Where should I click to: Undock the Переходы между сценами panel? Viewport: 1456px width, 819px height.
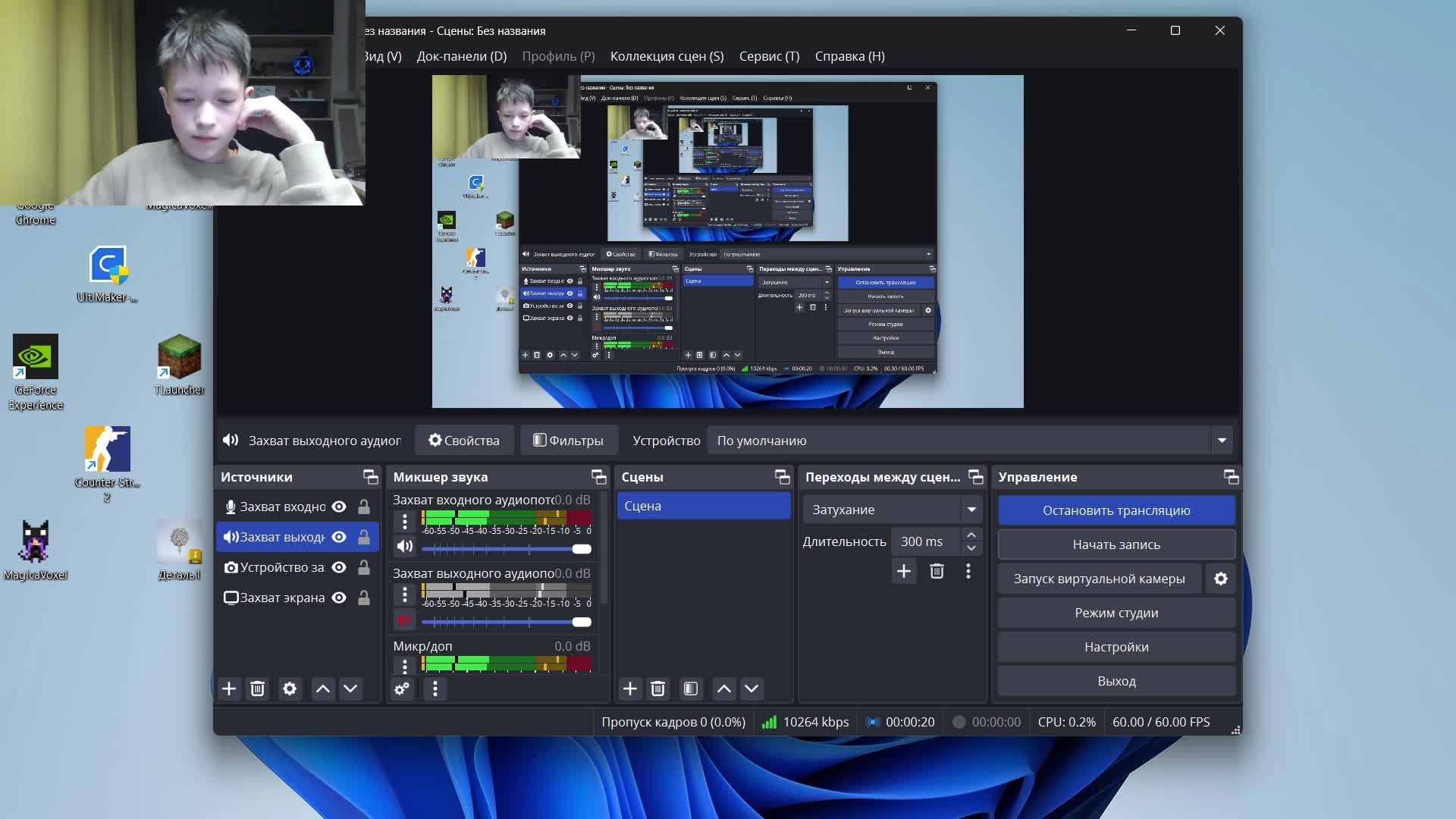(976, 477)
